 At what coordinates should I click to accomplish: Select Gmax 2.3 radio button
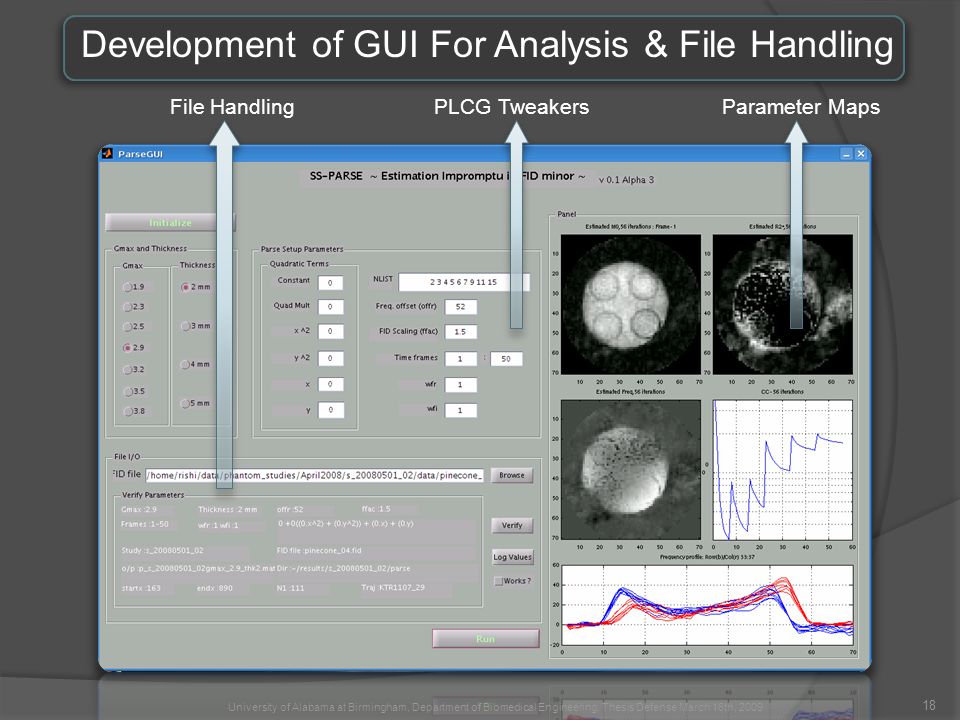click(128, 307)
